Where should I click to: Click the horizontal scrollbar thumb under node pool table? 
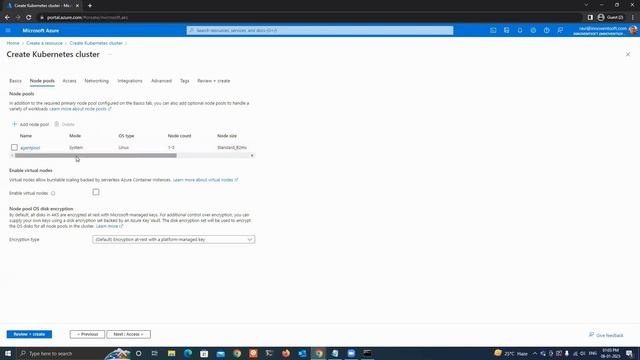click(x=96, y=156)
